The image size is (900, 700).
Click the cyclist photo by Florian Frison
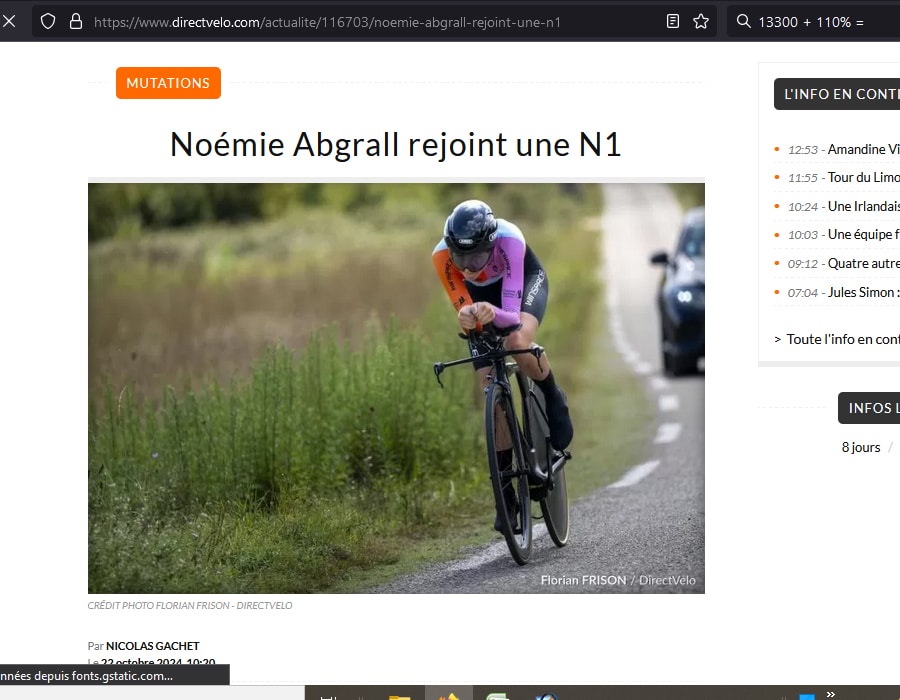396,385
